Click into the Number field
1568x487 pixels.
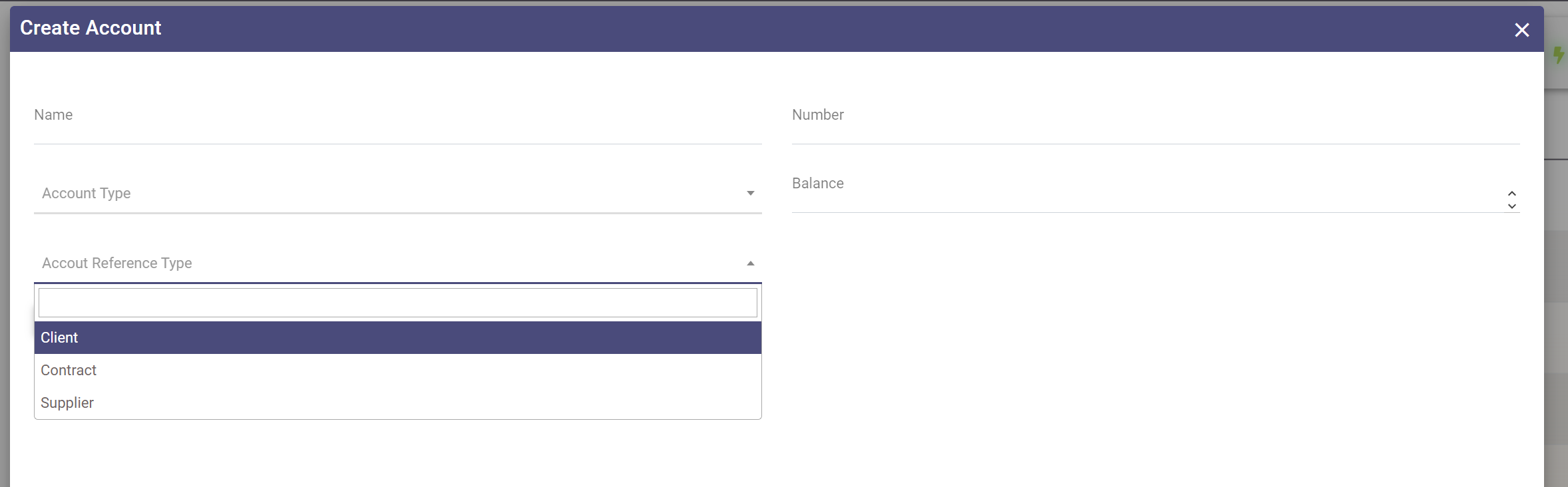(x=1155, y=128)
